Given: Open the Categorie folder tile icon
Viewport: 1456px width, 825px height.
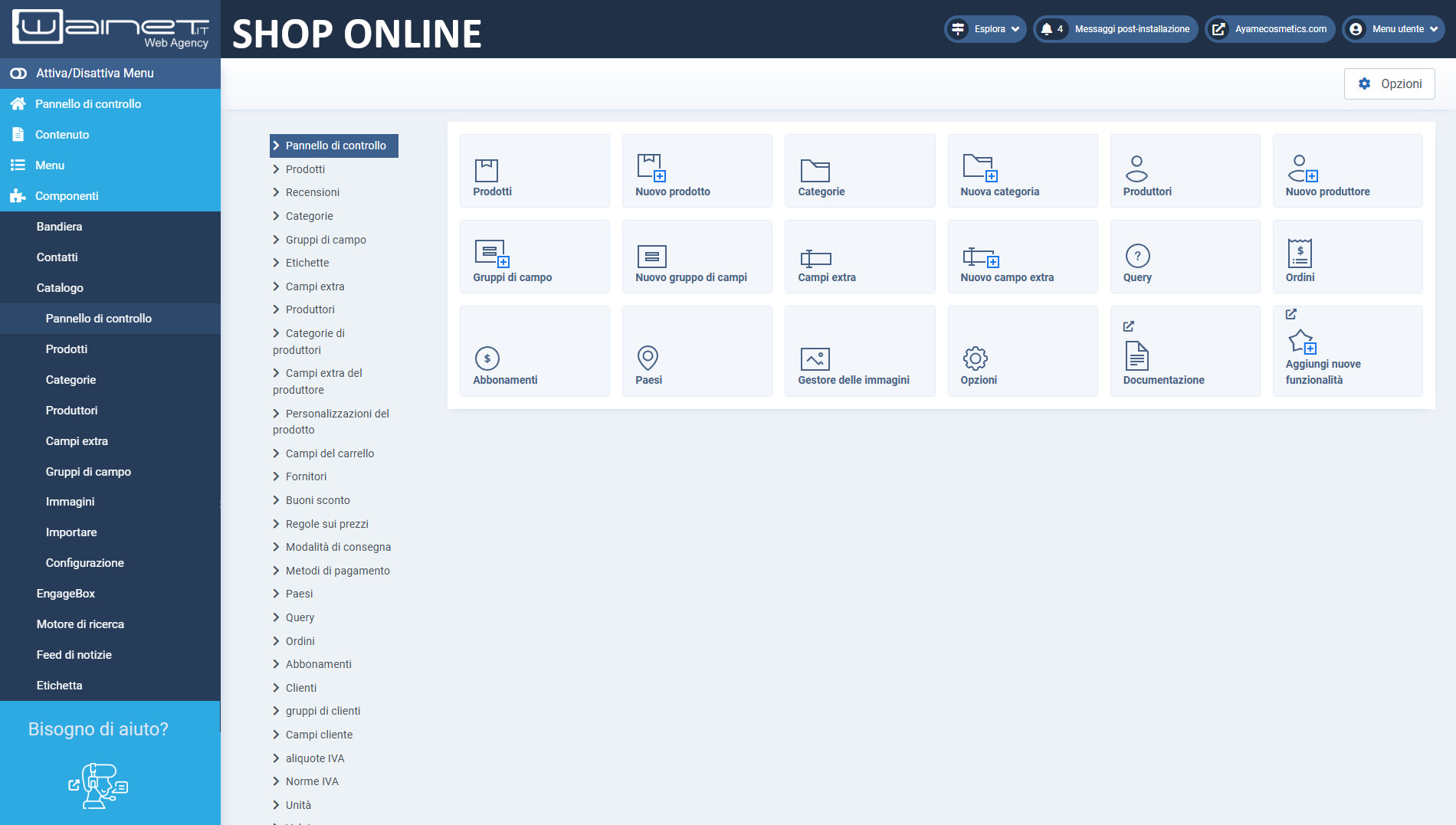Looking at the screenshot, I should pos(815,170).
